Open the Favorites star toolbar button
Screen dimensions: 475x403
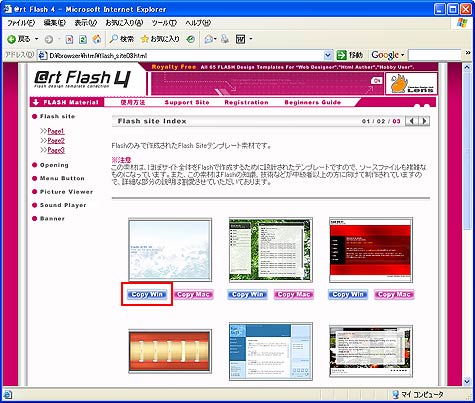point(160,39)
